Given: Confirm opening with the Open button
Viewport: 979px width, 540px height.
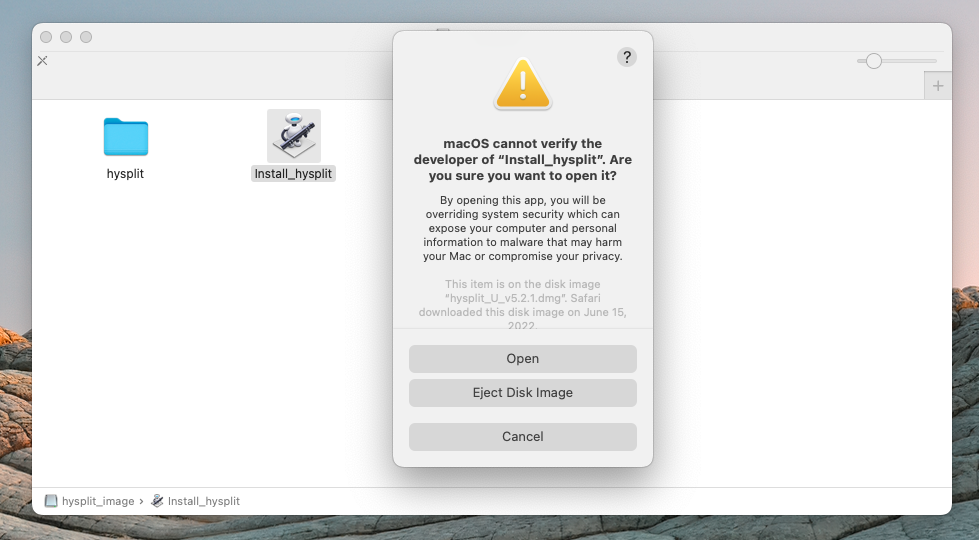Looking at the screenshot, I should (523, 359).
